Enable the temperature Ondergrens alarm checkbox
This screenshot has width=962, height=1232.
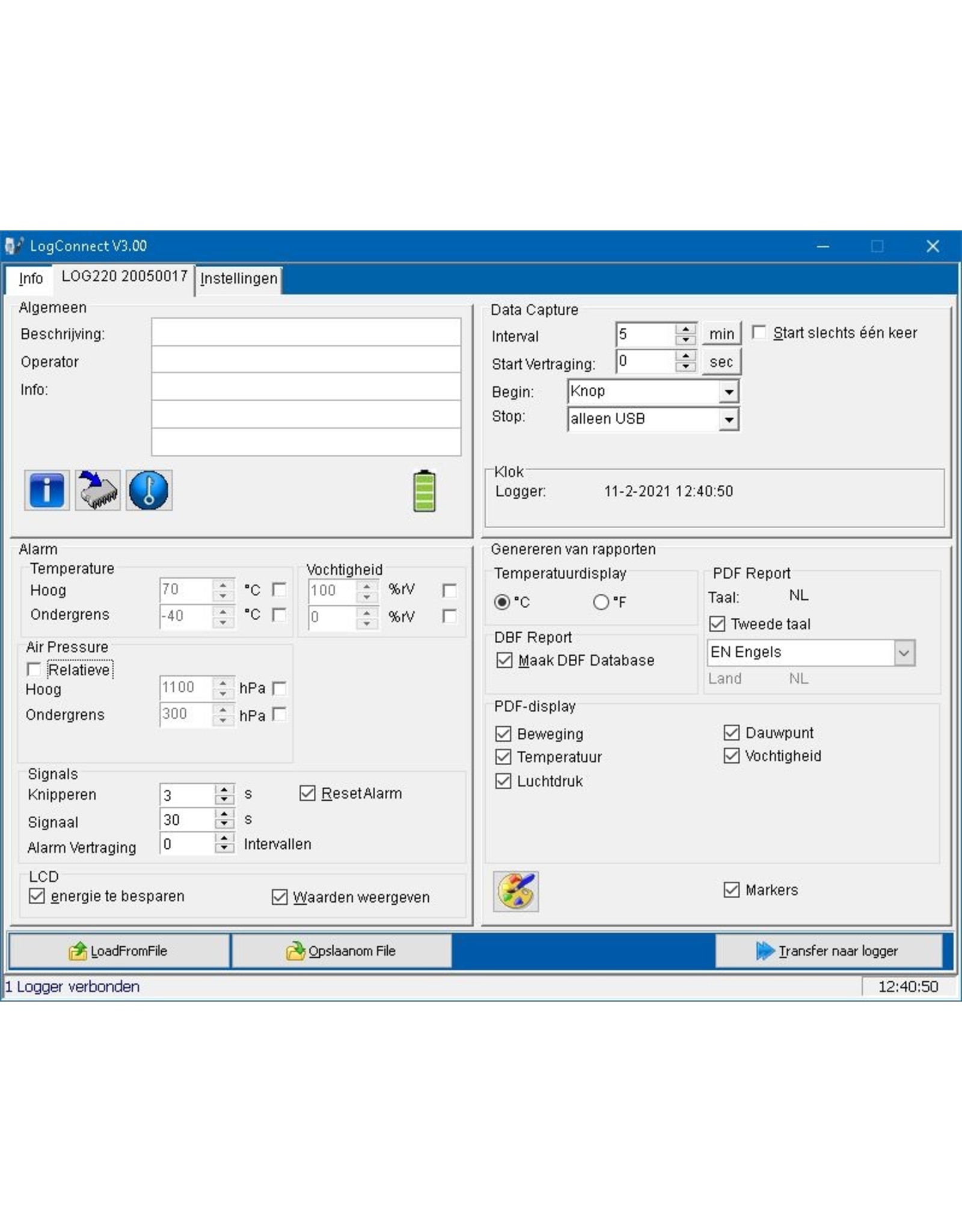[x=279, y=615]
